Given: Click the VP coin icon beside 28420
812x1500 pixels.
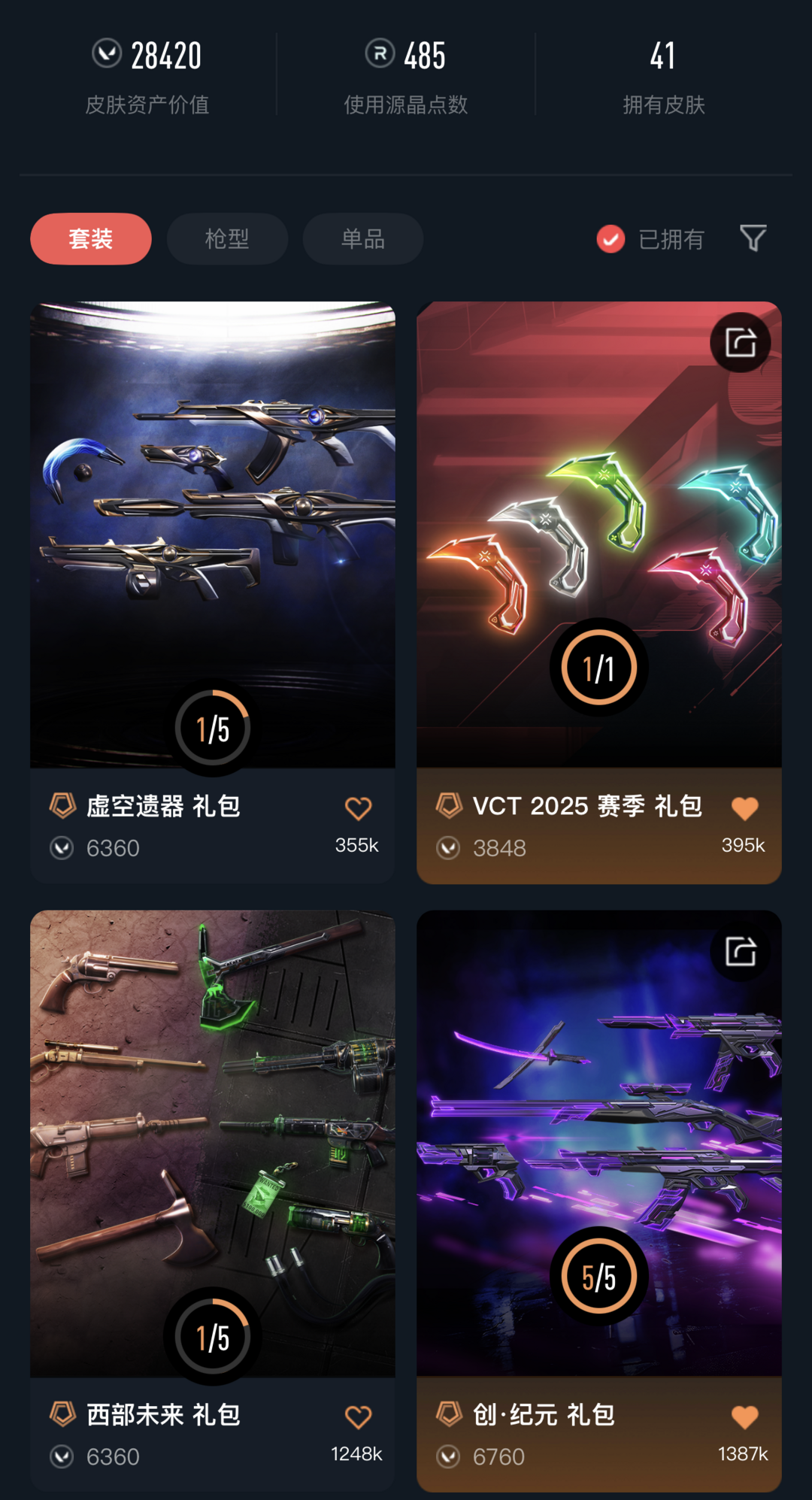Looking at the screenshot, I should pos(107,53).
